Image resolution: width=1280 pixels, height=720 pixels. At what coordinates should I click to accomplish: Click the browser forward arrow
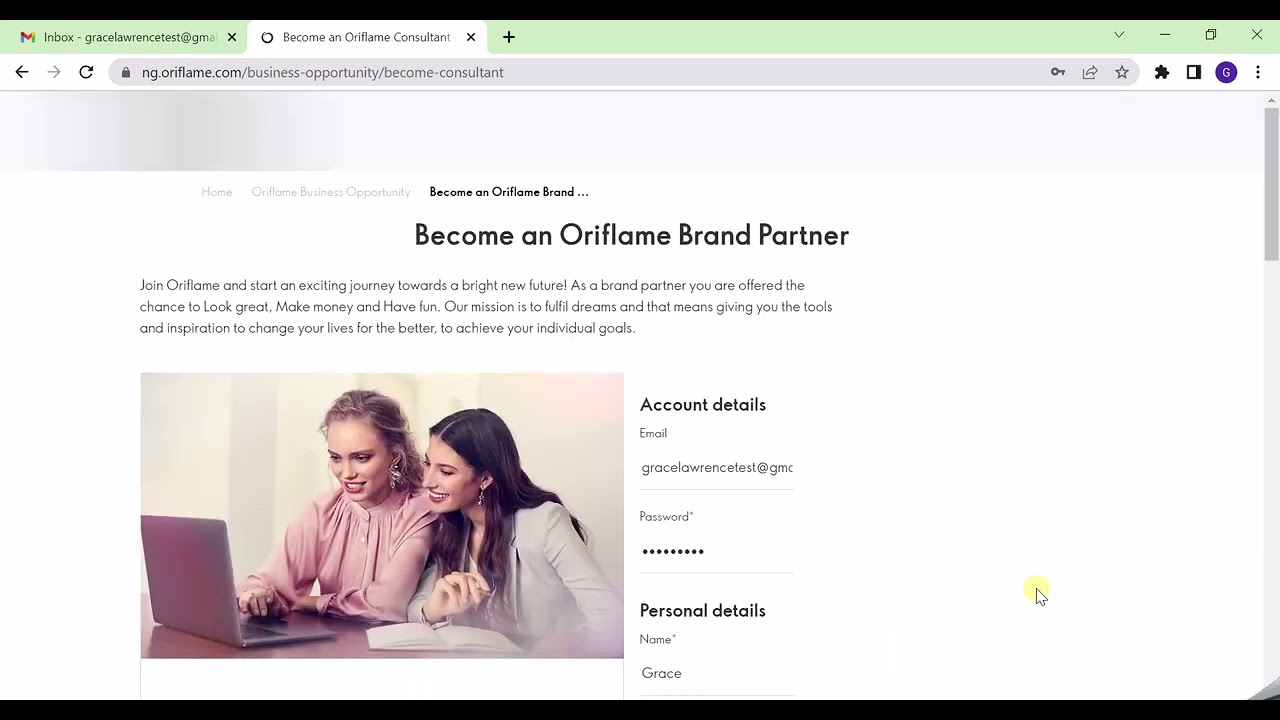(x=54, y=72)
